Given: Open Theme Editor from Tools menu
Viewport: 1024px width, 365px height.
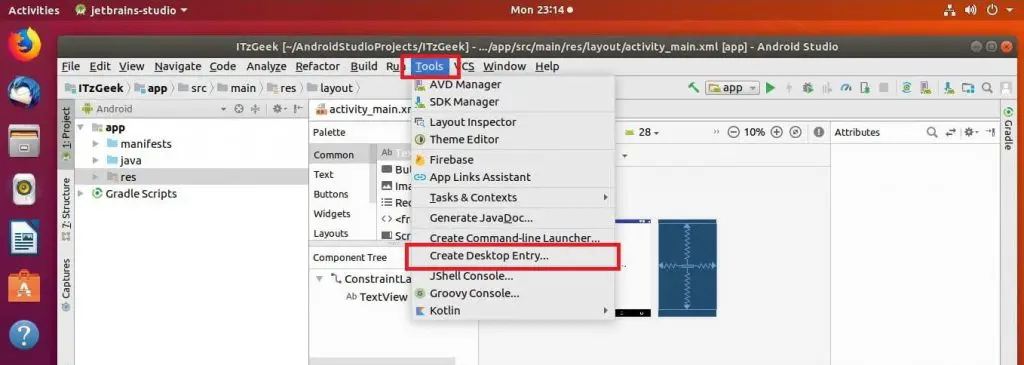Looking at the screenshot, I should [x=513, y=139].
